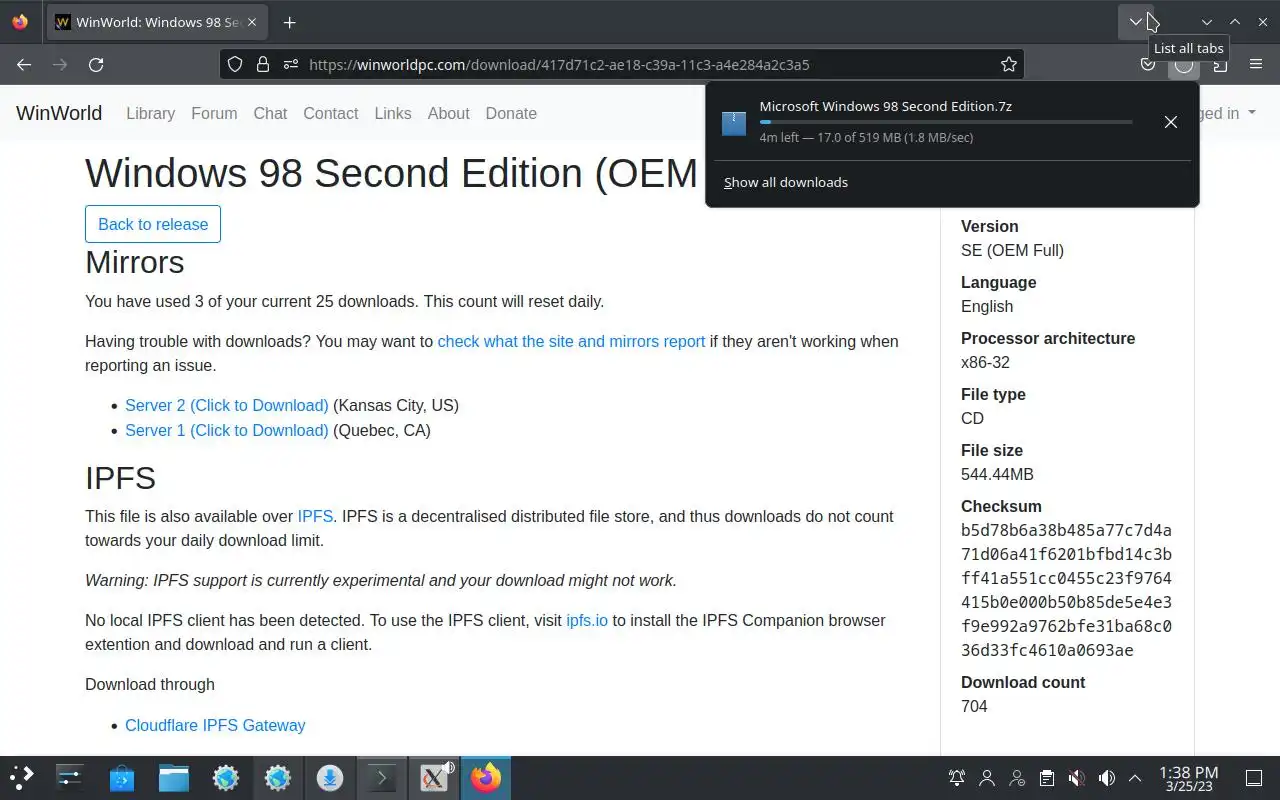Cancel the Windows 98 Second Edition.7z download
Screen dimensions: 1280x800
[1170, 122]
